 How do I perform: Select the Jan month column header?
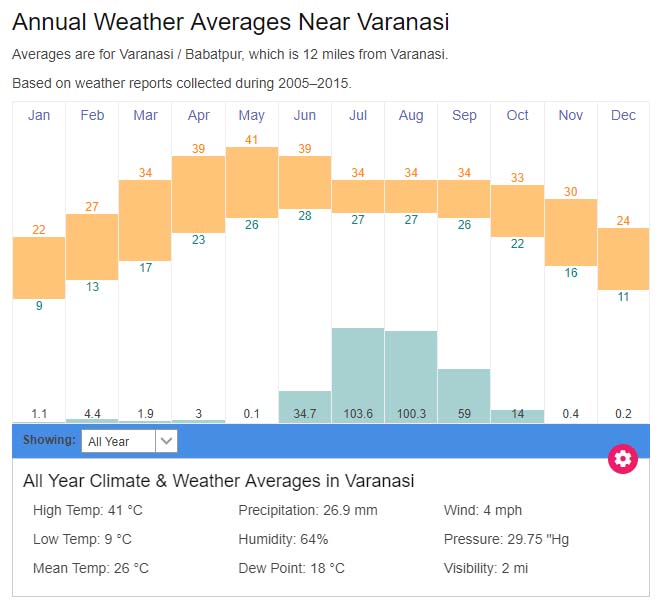(x=39, y=115)
